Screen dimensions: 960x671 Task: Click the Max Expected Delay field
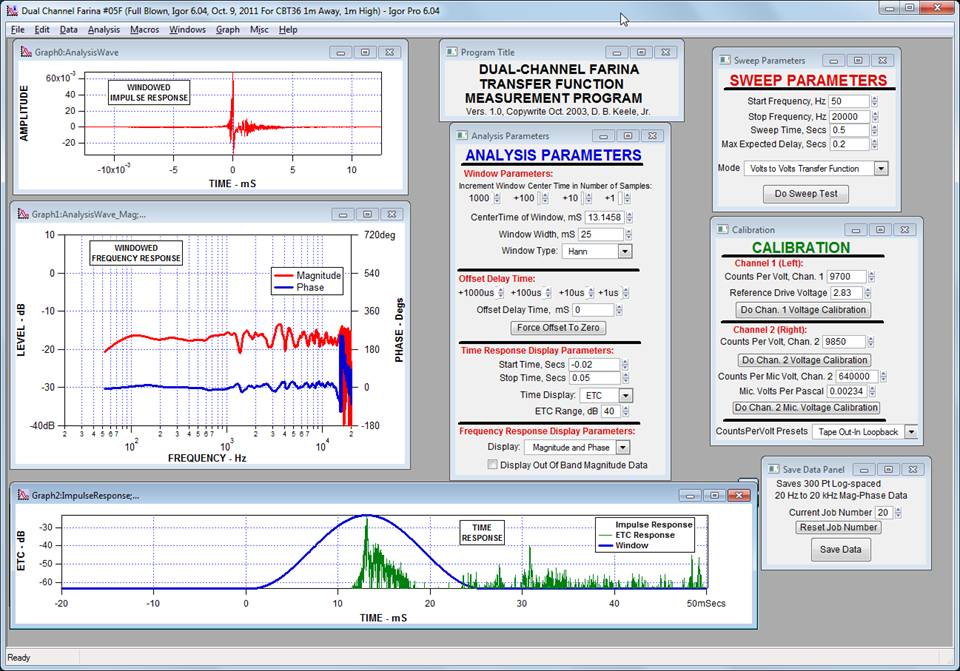[849, 144]
